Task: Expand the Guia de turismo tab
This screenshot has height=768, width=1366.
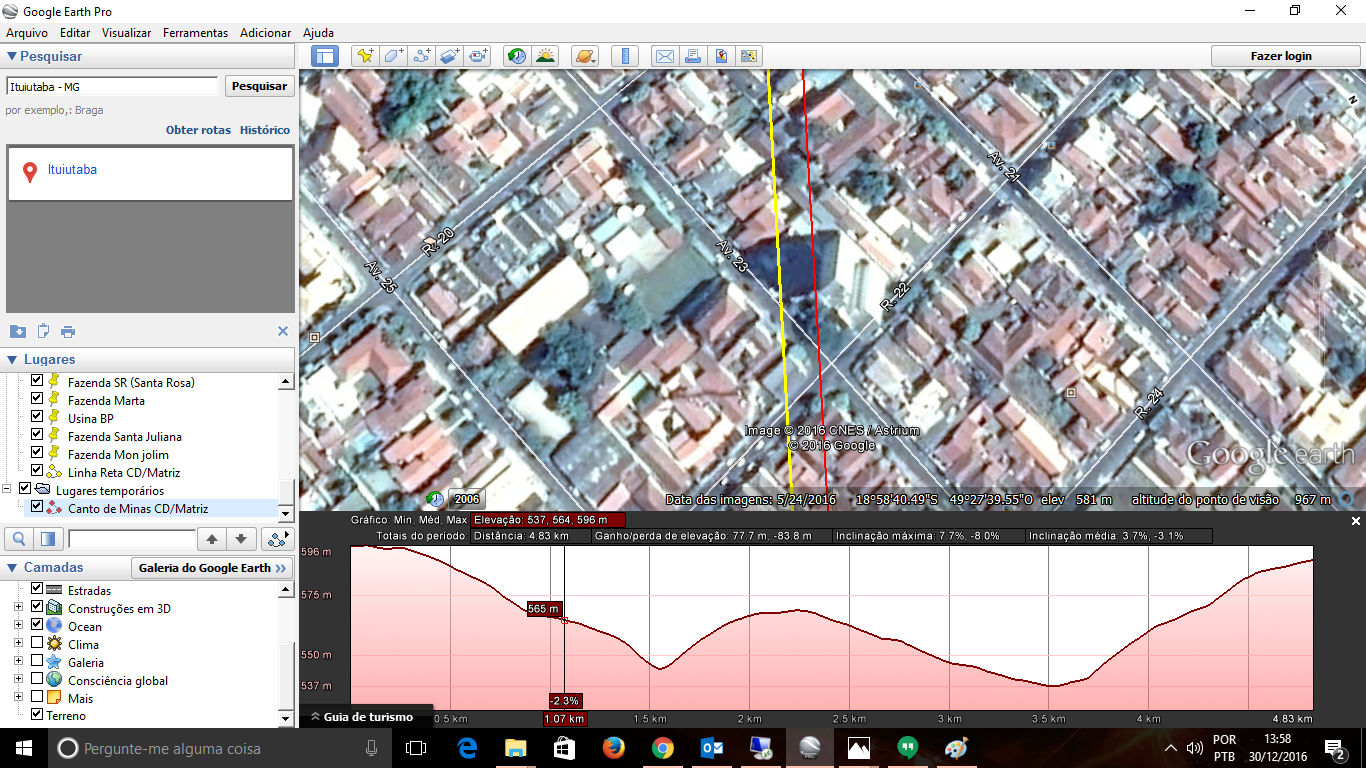Action: 366,716
